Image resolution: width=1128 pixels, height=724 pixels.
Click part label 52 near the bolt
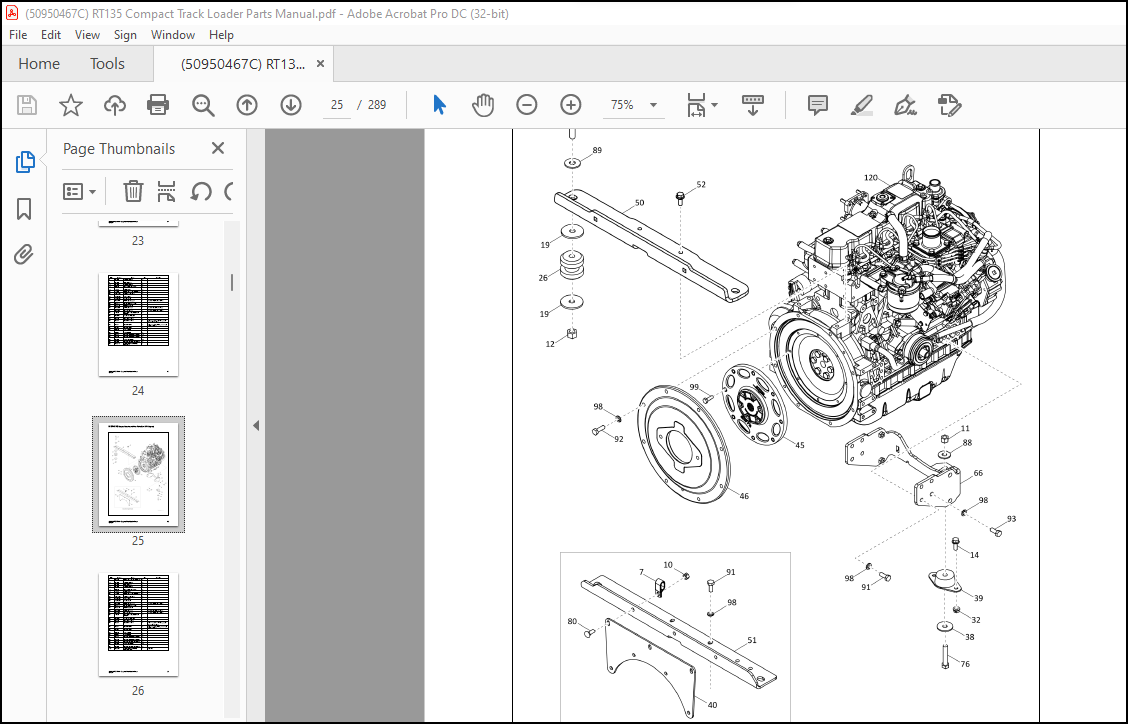pyautogui.click(x=701, y=185)
